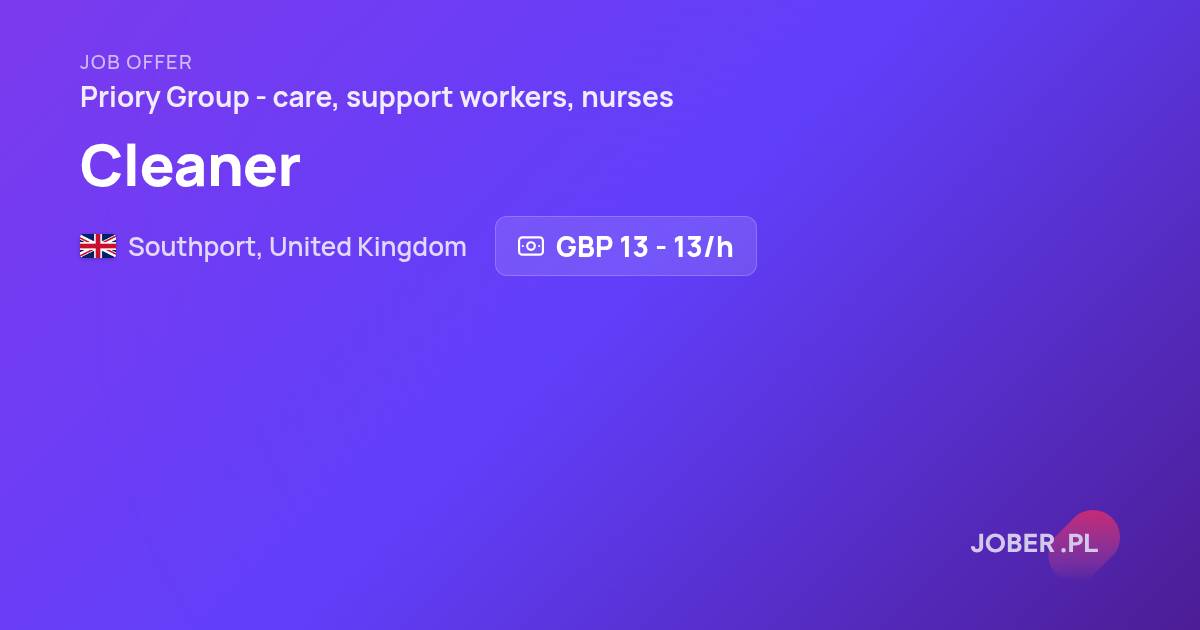Click the pink pill shape behind the logo

1083,543
